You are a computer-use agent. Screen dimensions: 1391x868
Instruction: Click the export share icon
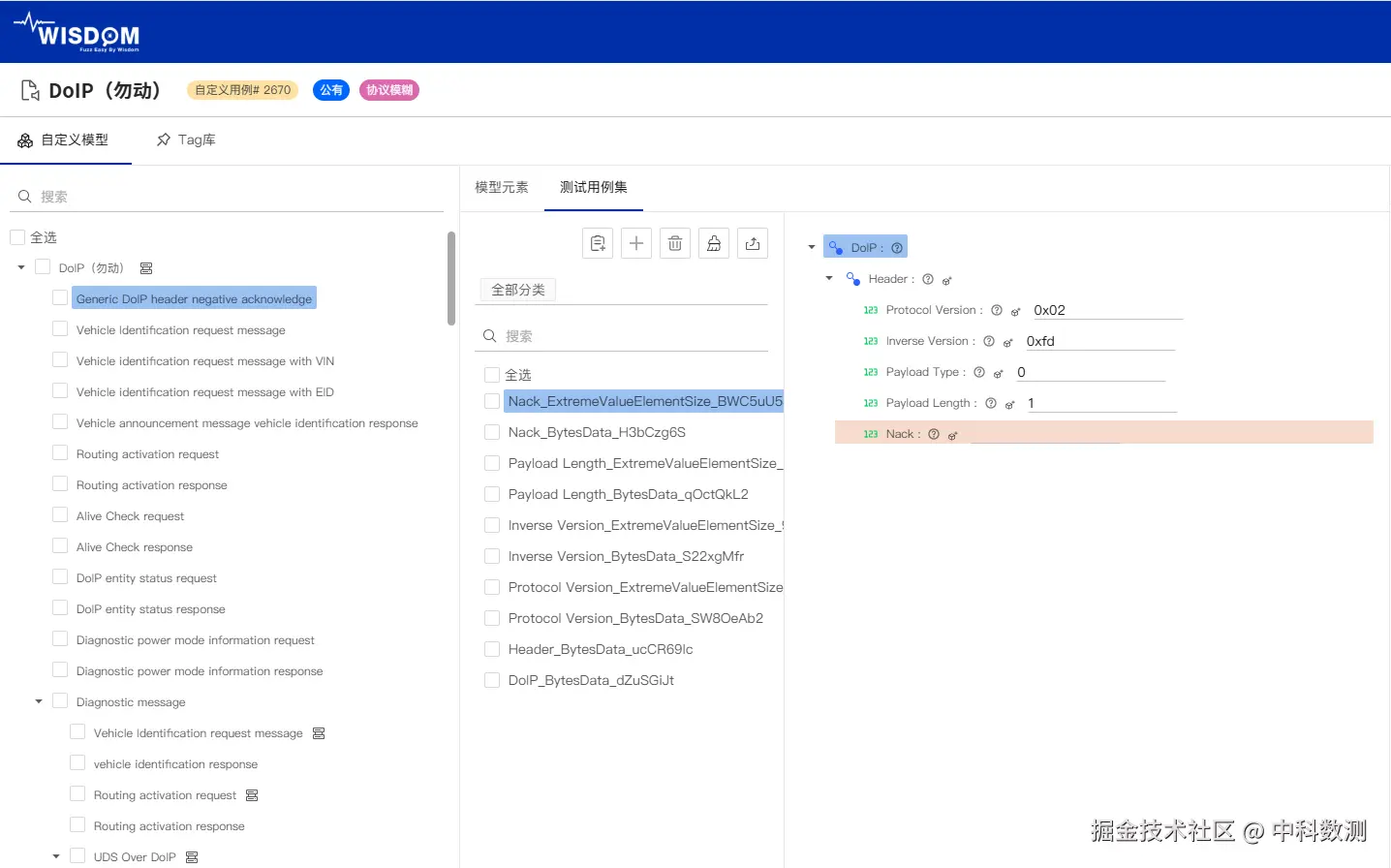753,243
